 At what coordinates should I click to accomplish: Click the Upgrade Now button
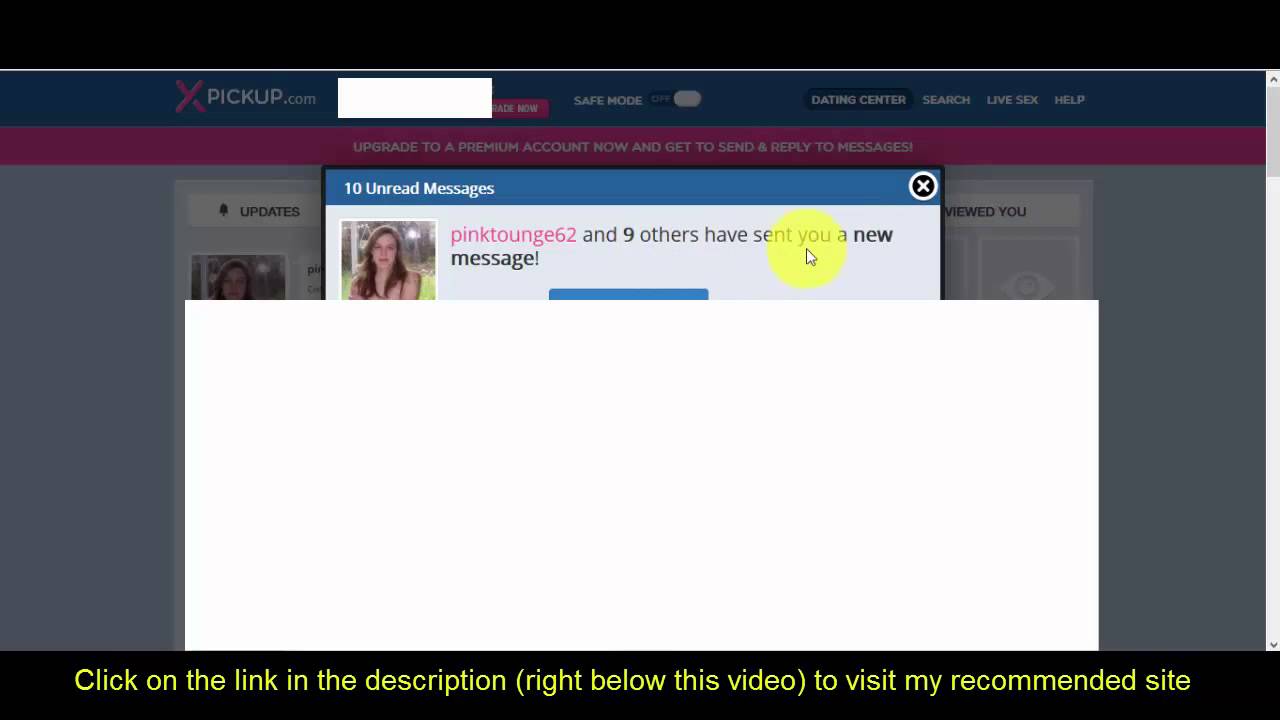click(520, 108)
